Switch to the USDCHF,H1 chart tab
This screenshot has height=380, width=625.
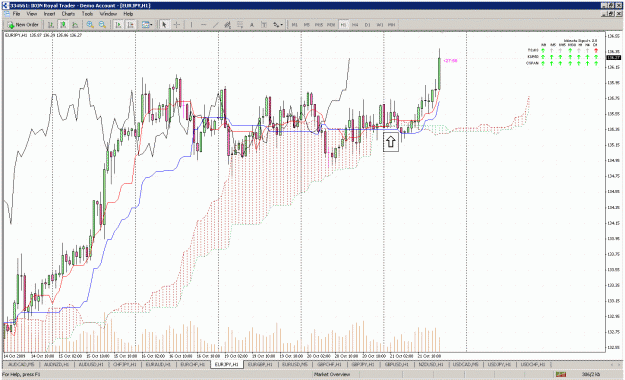[533, 364]
